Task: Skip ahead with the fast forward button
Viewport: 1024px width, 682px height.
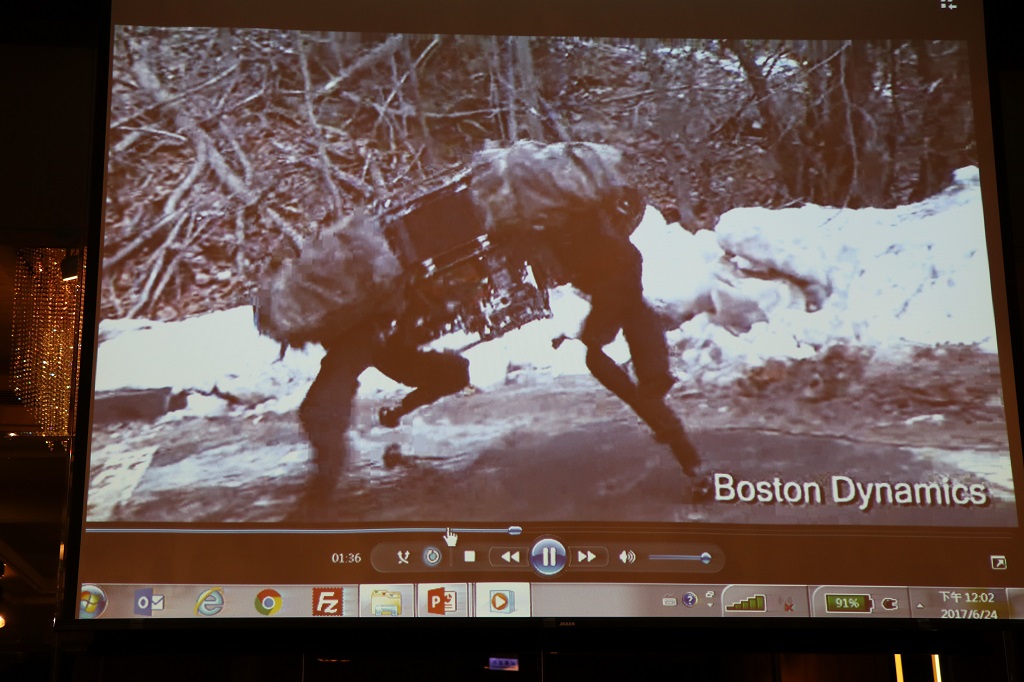Action: tap(587, 557)
